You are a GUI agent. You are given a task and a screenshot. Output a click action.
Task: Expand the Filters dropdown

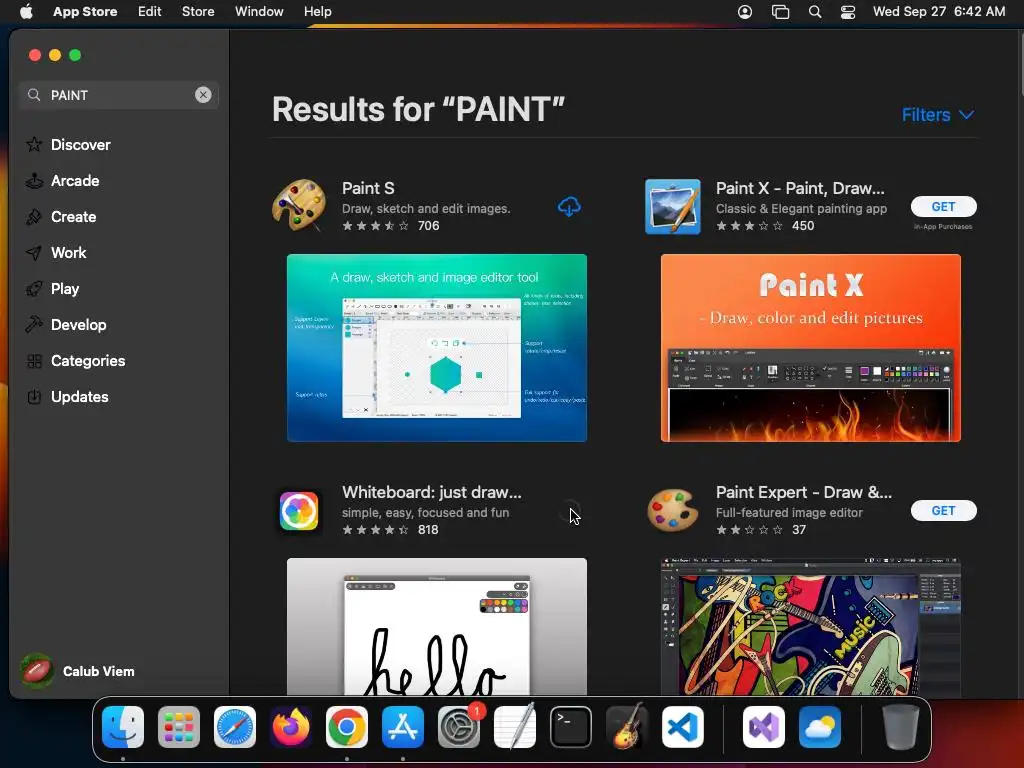pyautogui.click(x=938, y=115)
